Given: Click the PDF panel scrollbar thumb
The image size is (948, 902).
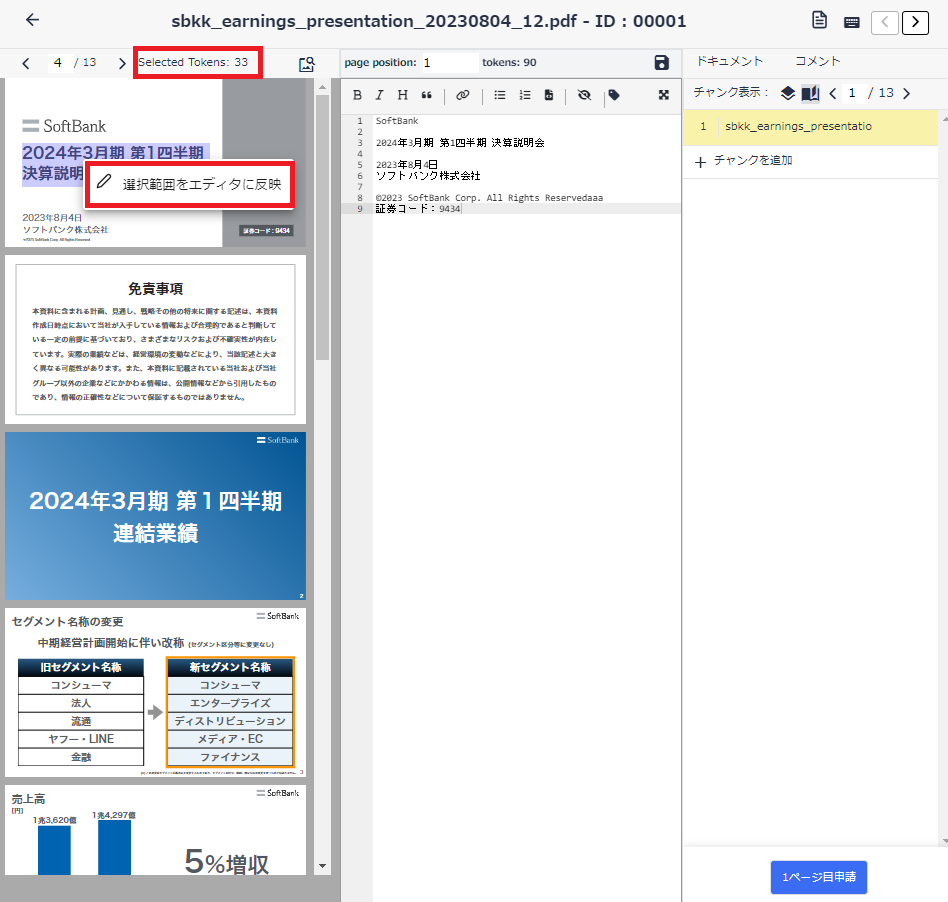Looking at the screenshot, I should 322,227.
